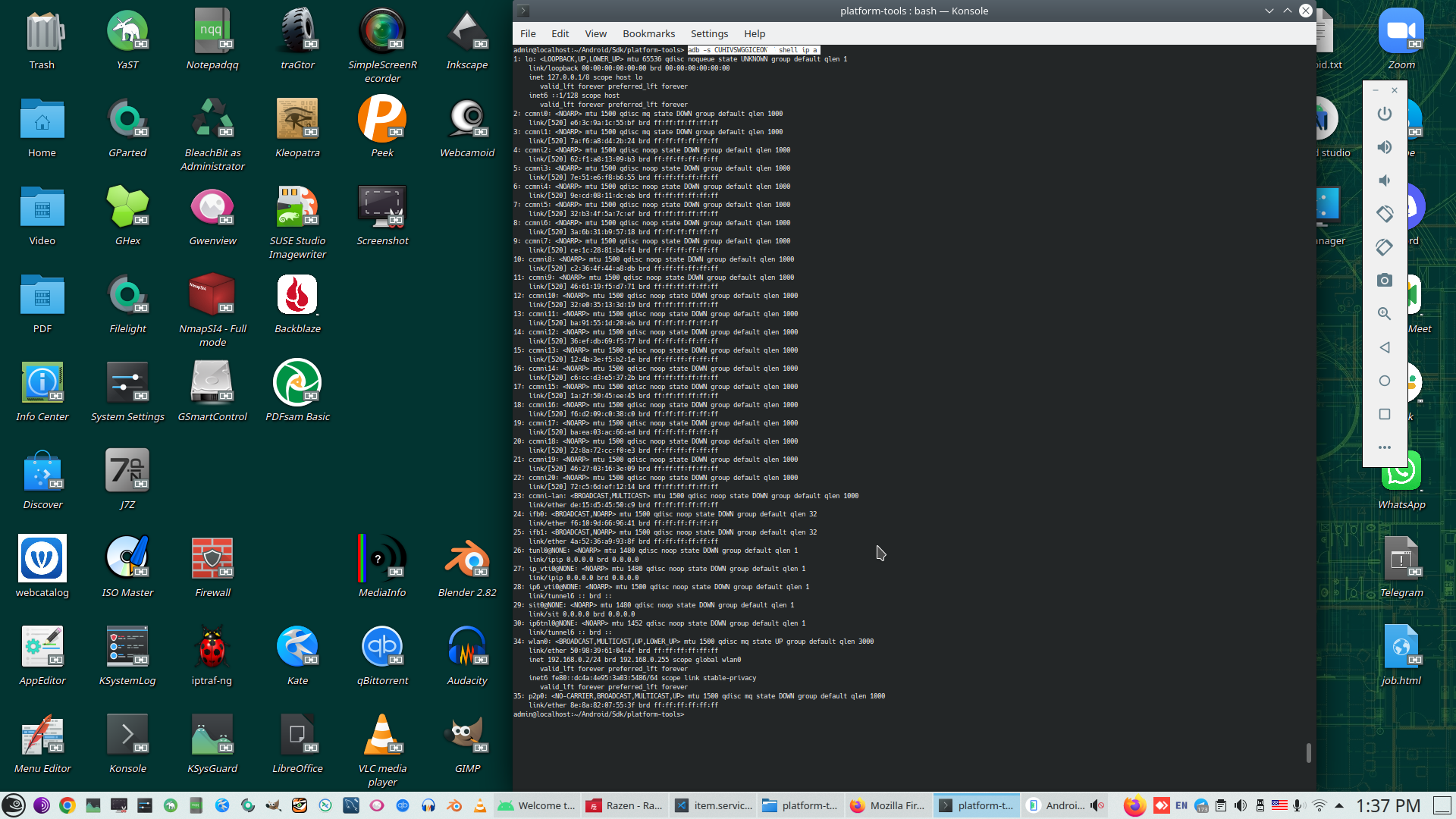Switch to Mozilla Firefox taskbar button
The width and height of the screenshot is (1456, 819).
point(887,805)
